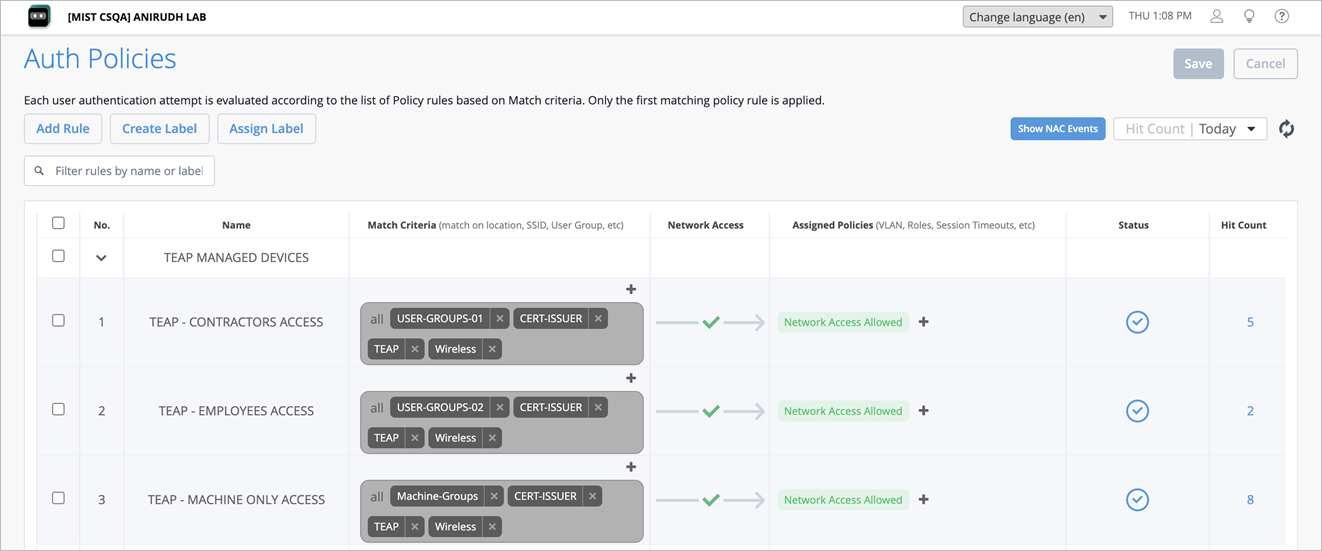Click the refresh hit count icon
The width and height of the screenshot is (1322, 551).
[x=1287, y=129]
